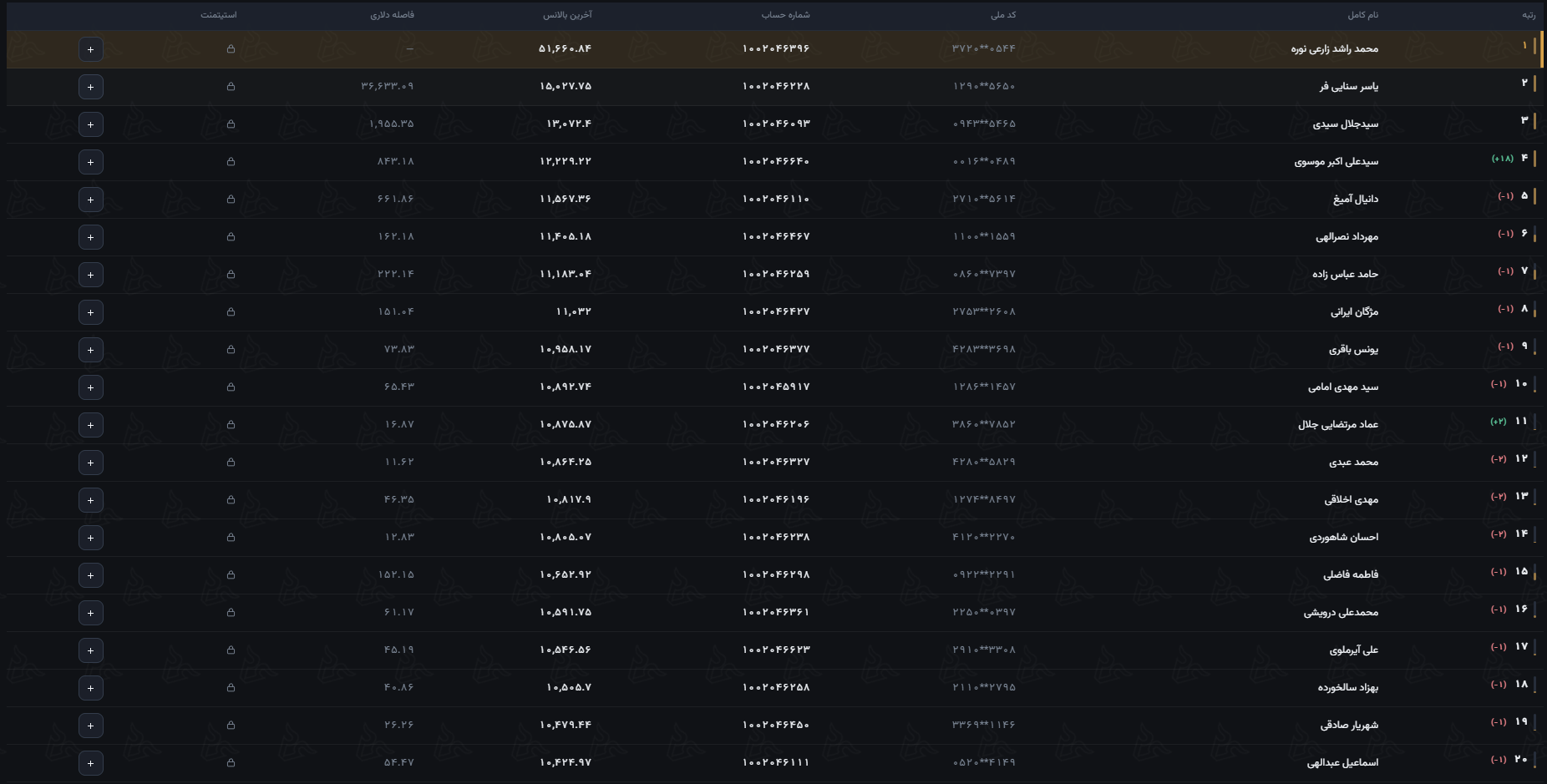1547x784 pixels.
Task: Expand فاطمه فاضلی row with plus
Action: [x=91, y=575]
